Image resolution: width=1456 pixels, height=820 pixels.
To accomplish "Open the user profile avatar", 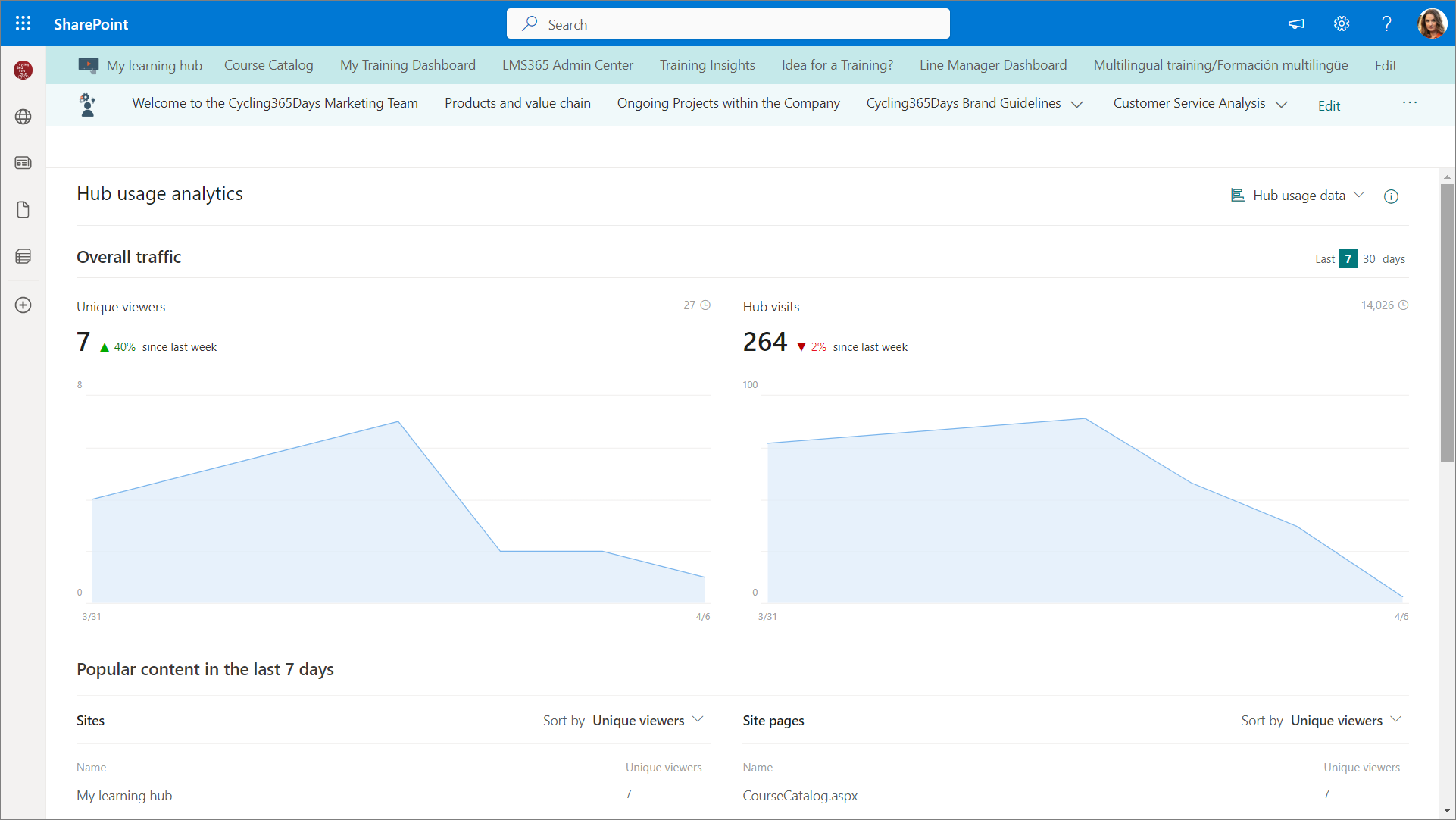I will tap(1432, 23).
